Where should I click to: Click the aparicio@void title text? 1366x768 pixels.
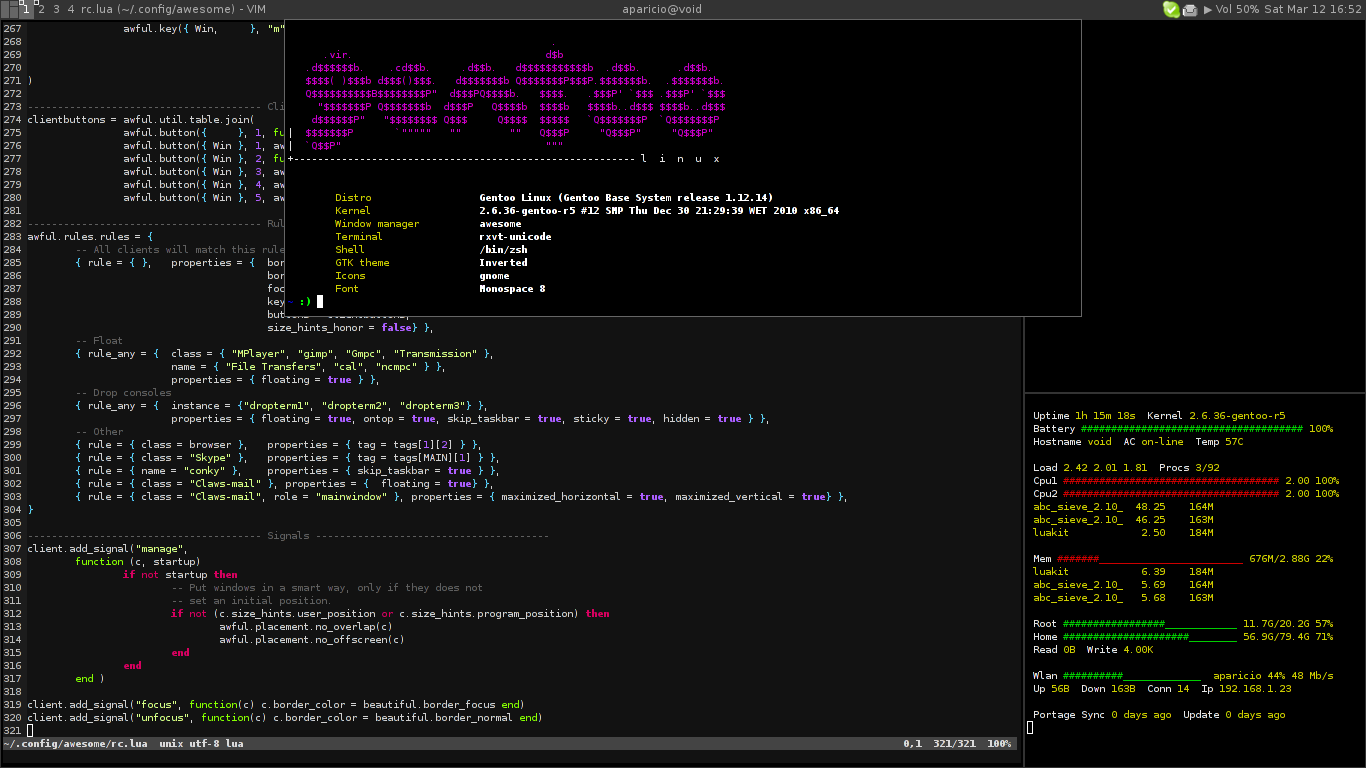(661, 9)
